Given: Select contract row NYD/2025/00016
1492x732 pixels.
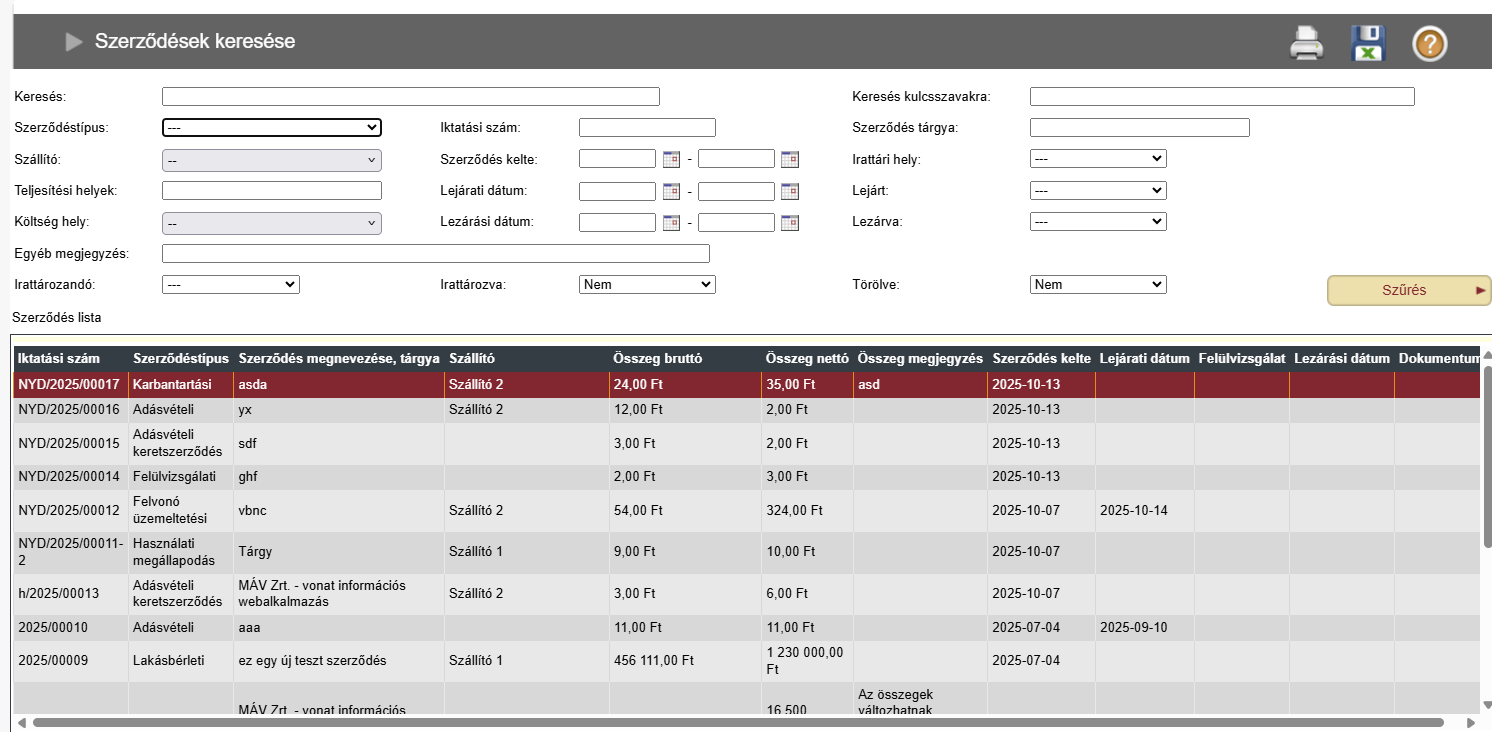Looking at the screenshot, I should point(746,410).
